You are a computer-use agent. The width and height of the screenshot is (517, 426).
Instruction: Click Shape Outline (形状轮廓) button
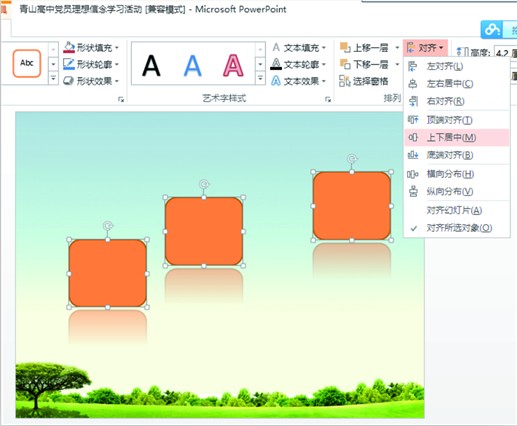point(90,64)
